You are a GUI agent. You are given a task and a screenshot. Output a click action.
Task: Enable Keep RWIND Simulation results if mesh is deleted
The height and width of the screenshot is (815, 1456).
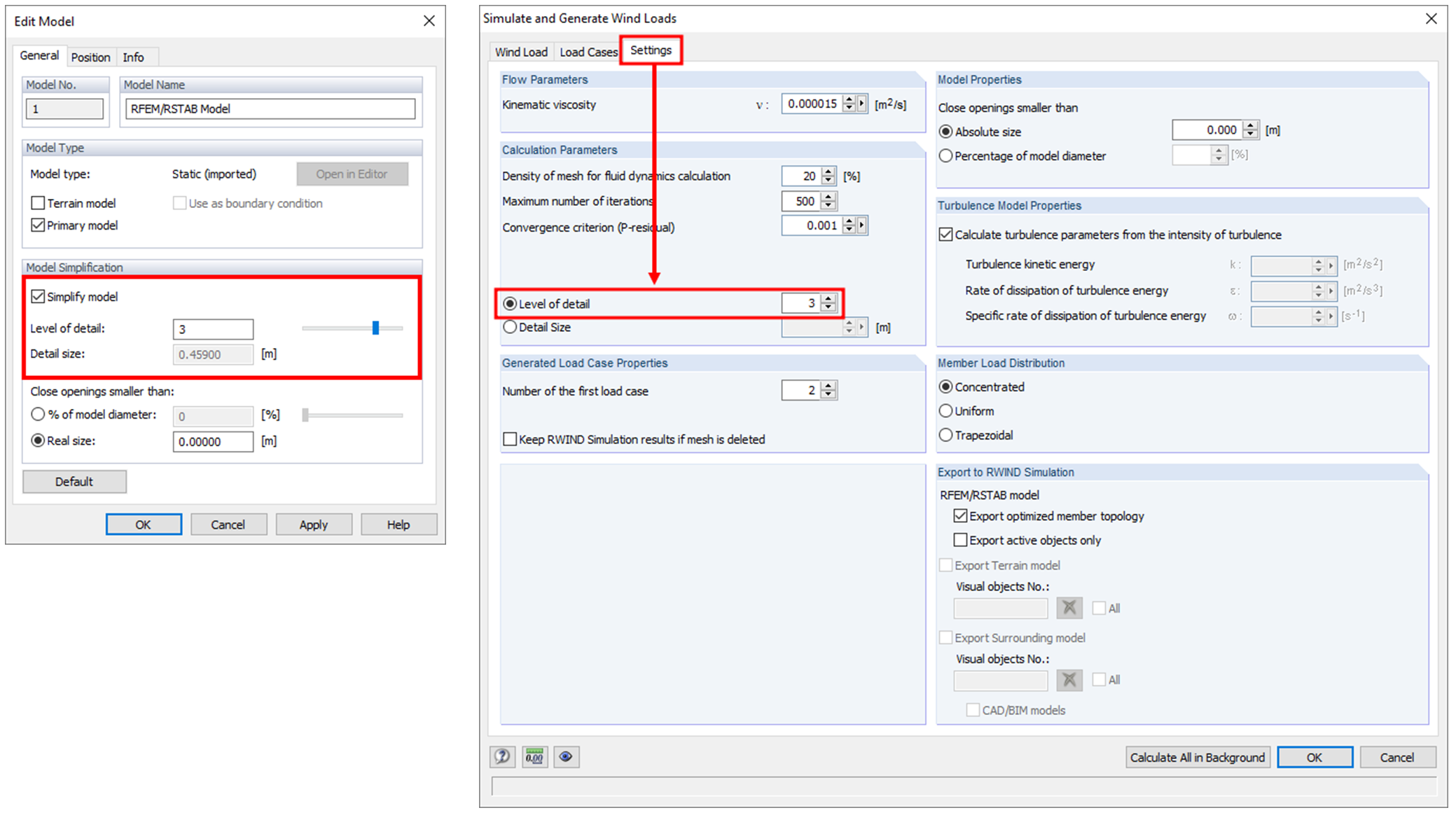(x=510, y=439)
